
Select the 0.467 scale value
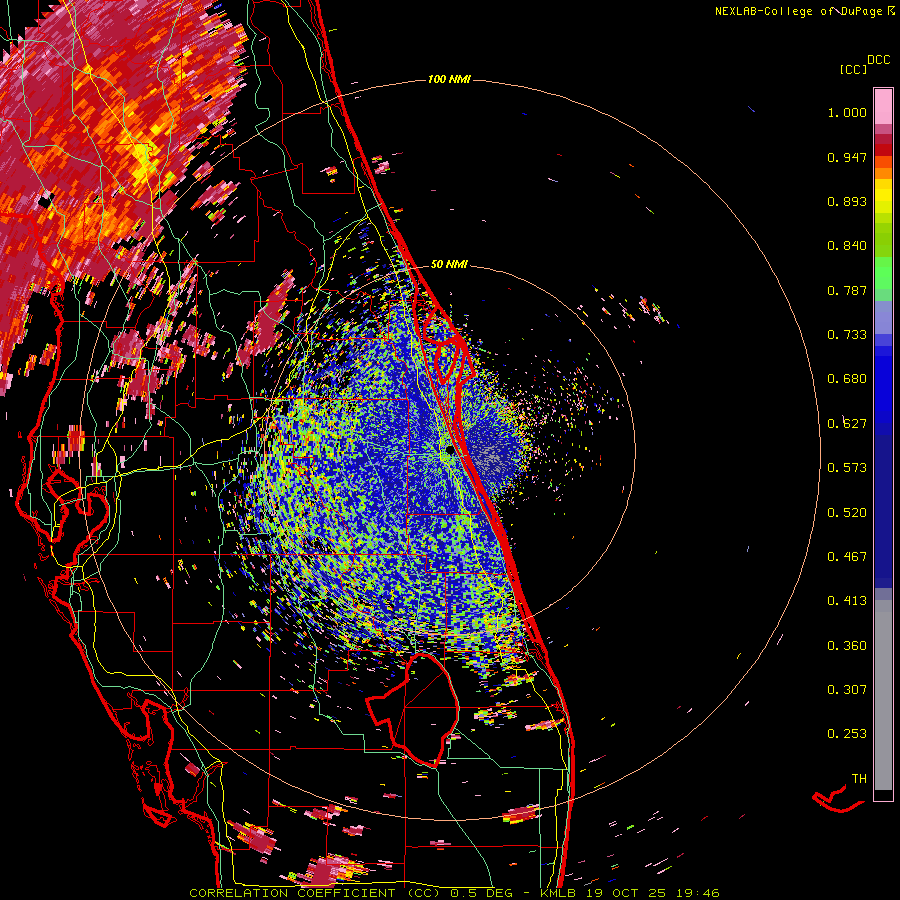point(847,557)
